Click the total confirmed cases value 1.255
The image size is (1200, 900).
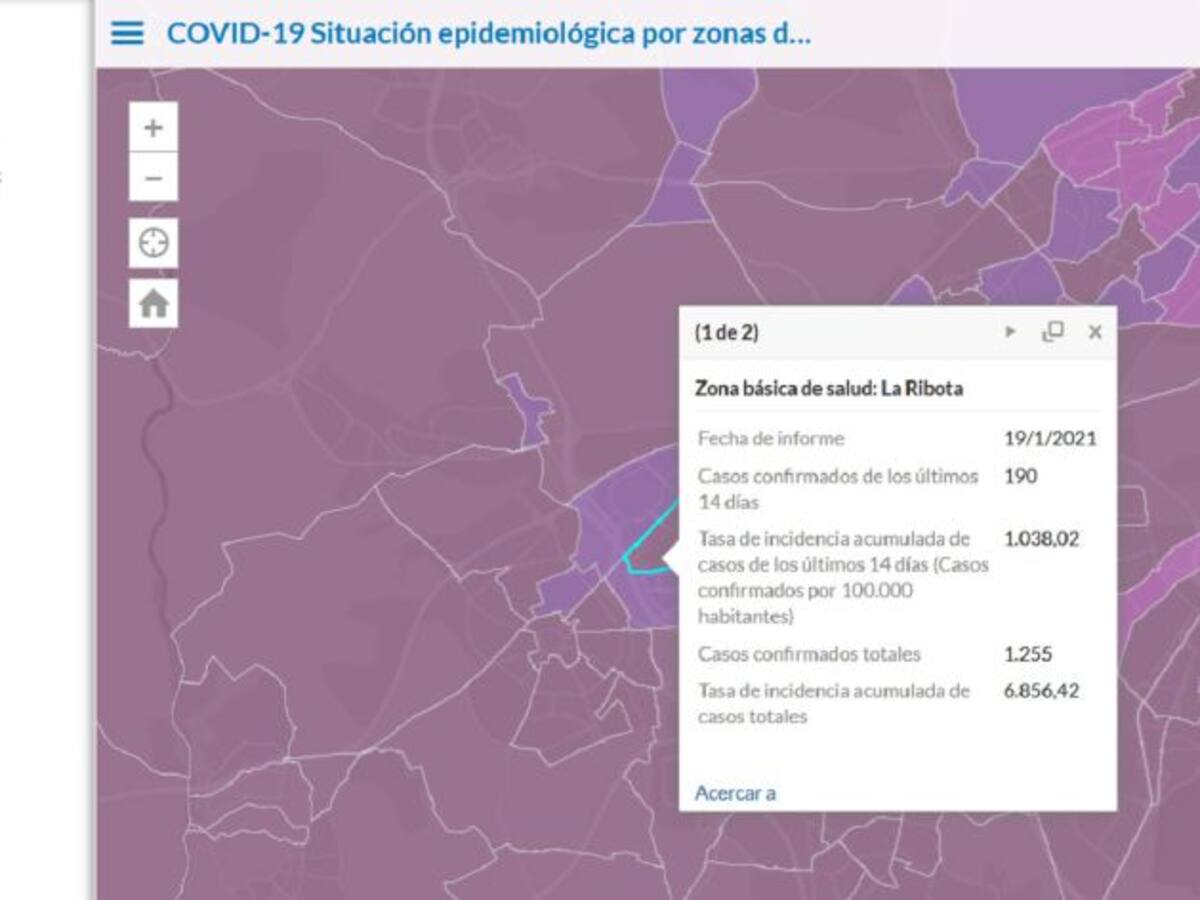[x=1027, y=654]
